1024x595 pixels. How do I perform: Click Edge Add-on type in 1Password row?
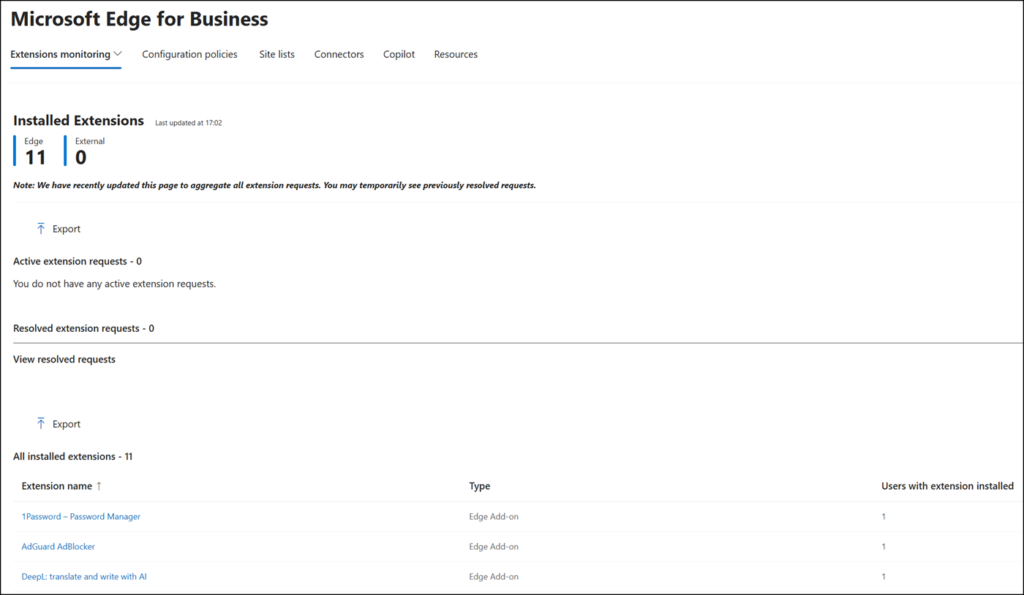[x=494, y=517]
